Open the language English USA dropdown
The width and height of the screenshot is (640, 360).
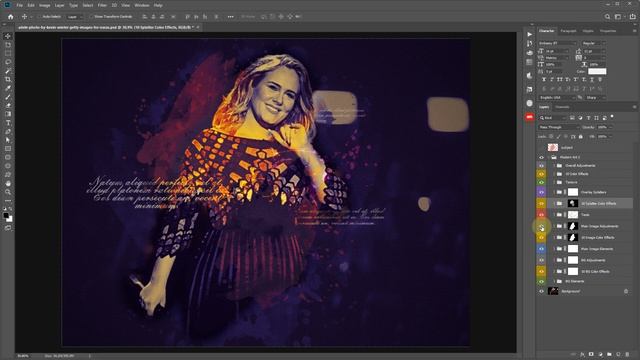[557, 98]
